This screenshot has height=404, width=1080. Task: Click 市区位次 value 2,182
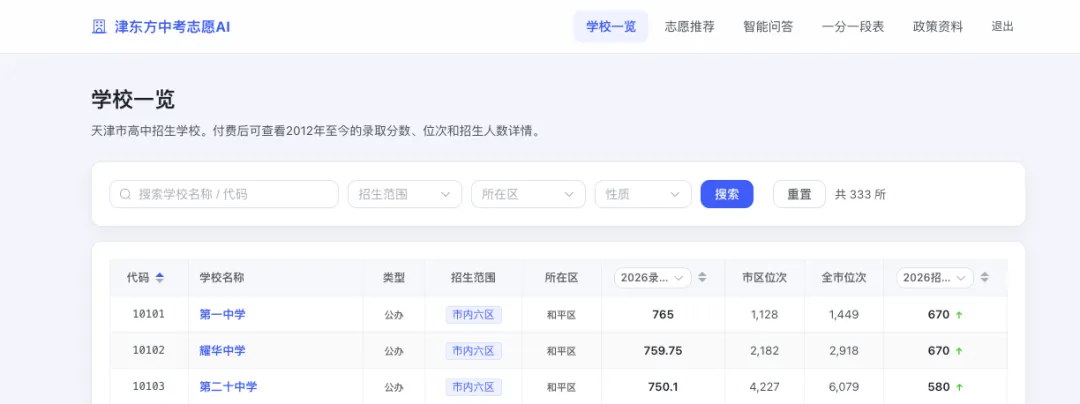pos(765,351)
